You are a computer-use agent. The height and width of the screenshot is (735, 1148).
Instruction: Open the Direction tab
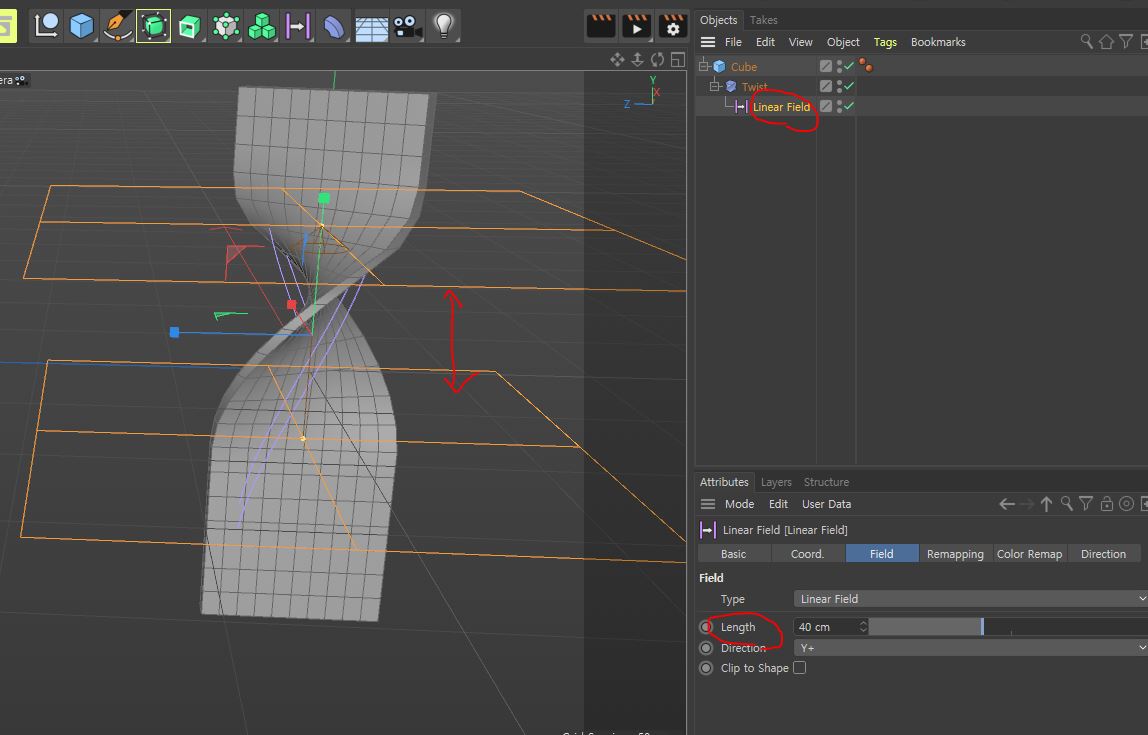(1103, 553)
